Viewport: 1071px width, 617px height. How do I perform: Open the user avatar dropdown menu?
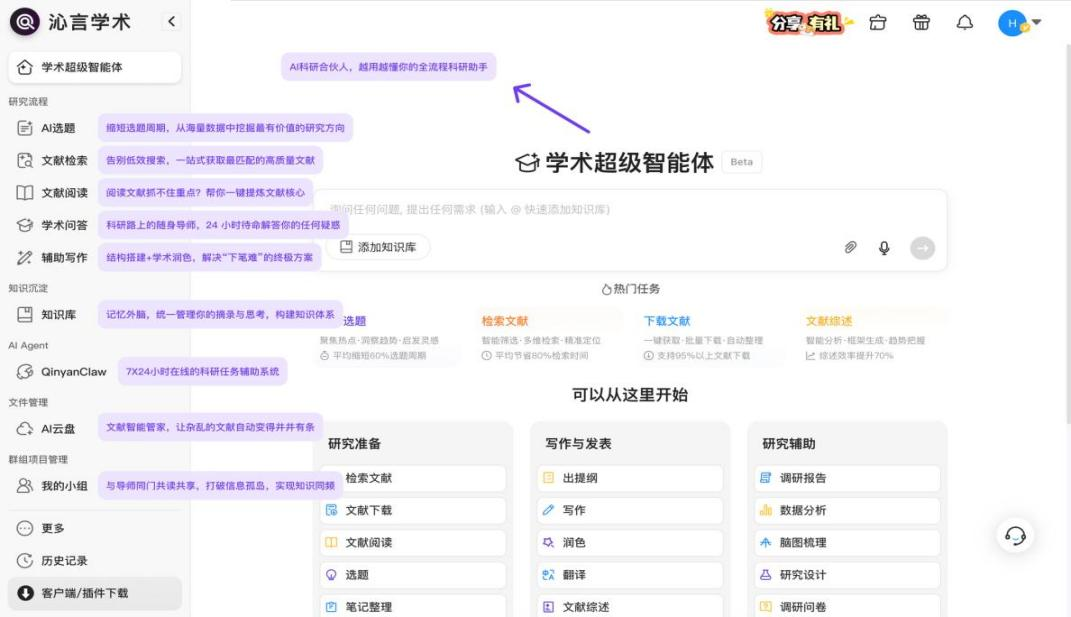[1019, 23]
